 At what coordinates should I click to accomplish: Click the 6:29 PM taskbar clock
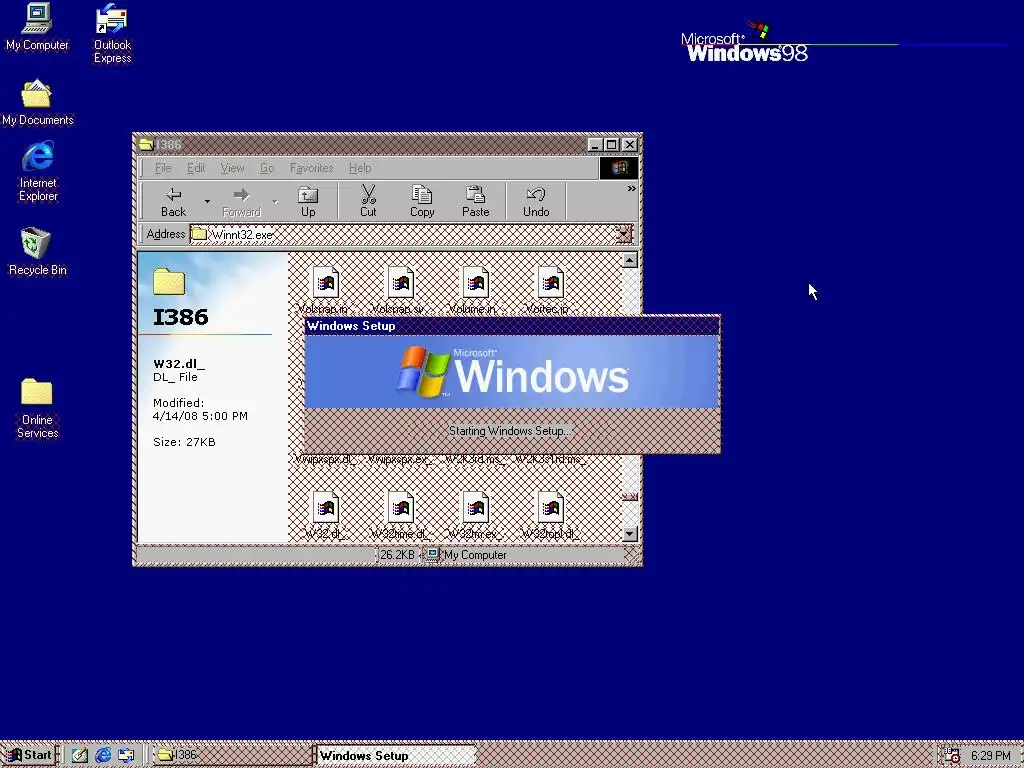991,756
